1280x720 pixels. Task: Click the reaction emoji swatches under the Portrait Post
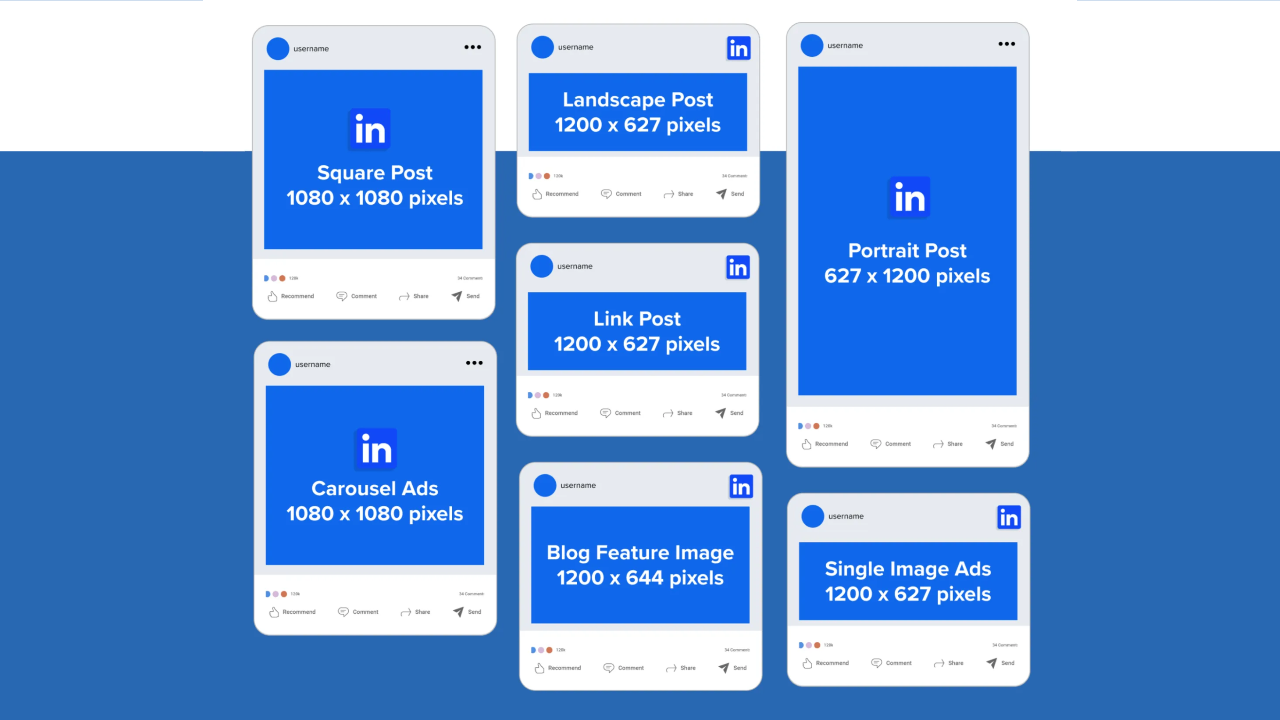click(x=806, y=425)
